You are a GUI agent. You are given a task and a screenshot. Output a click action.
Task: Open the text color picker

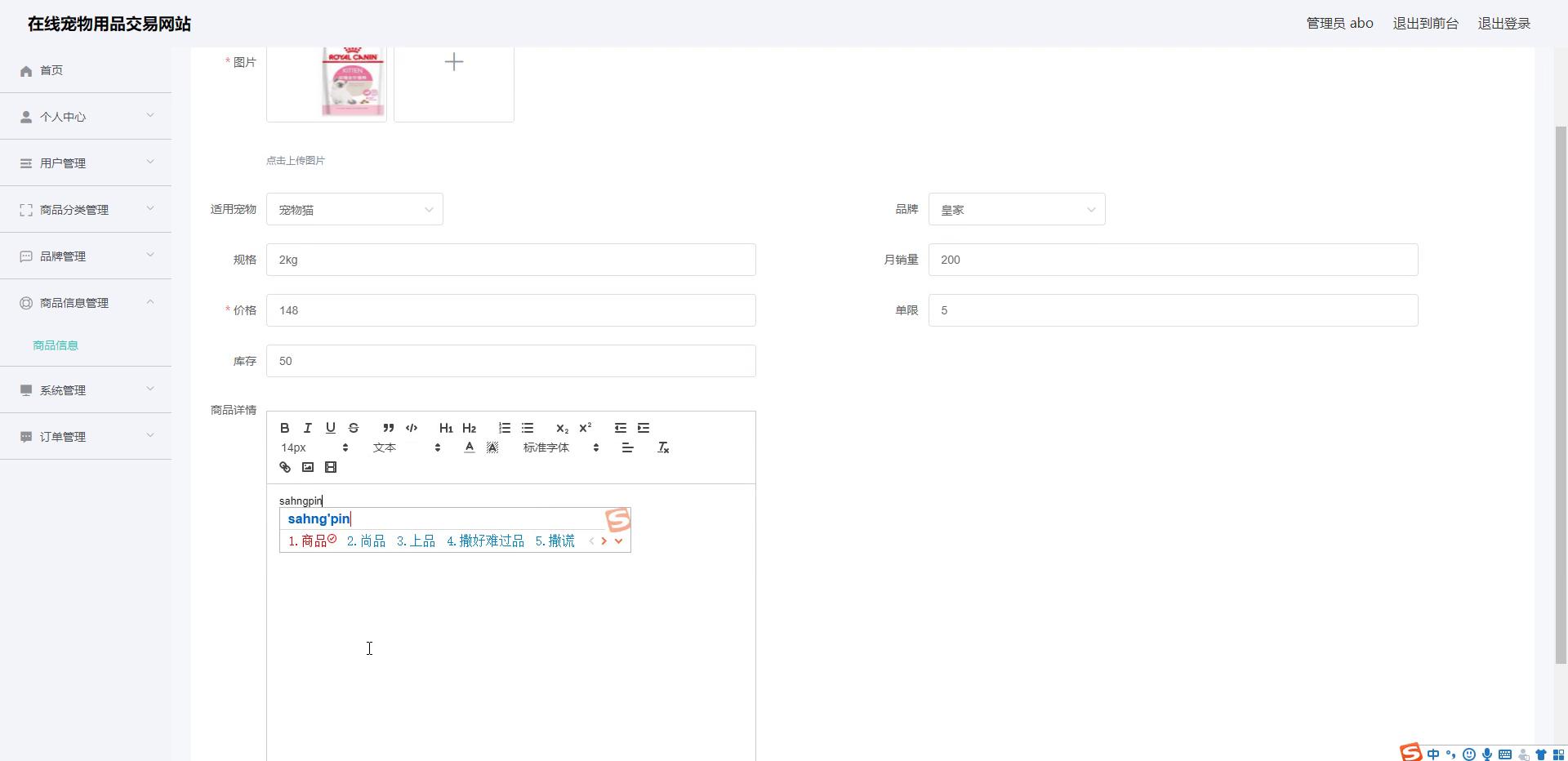[x=470, y=447]
